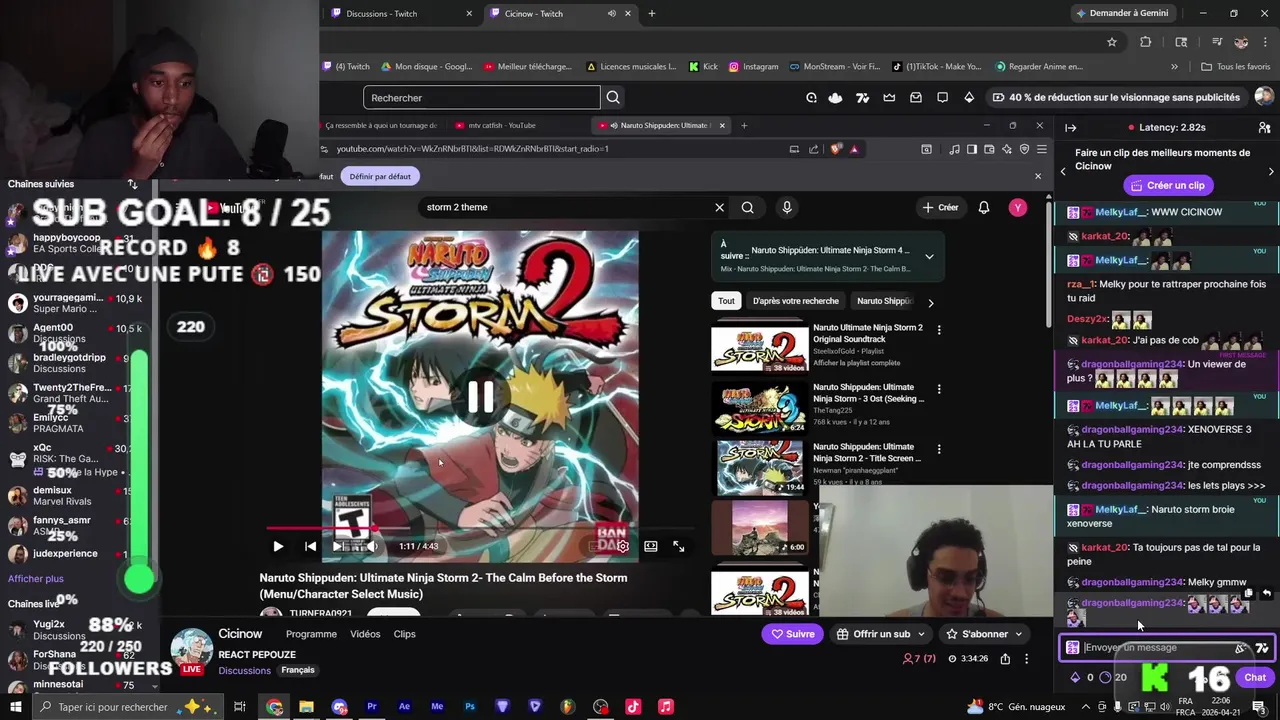Open channel Clips tab

(404, 634)
